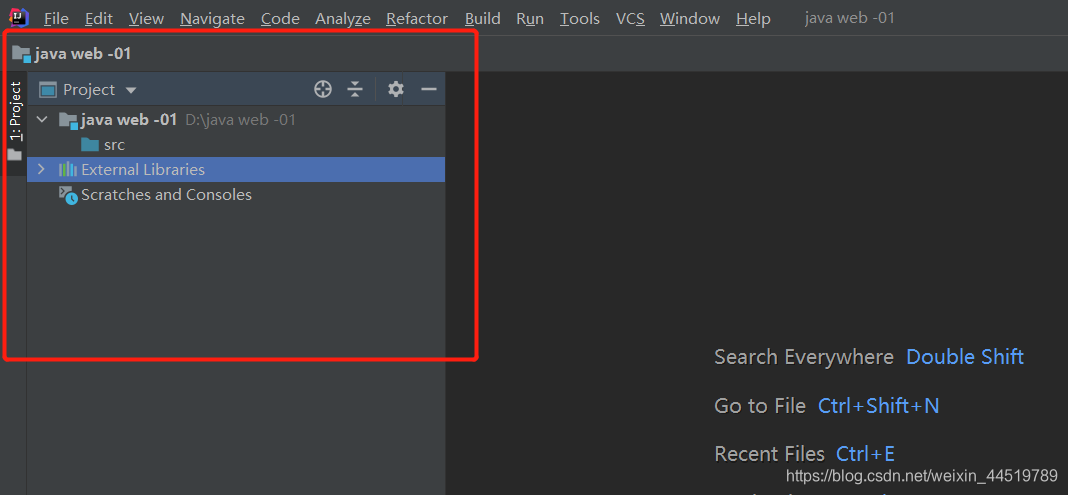Click the Project label in panel header
1068x495 pixels.
[x=89, y=90]
